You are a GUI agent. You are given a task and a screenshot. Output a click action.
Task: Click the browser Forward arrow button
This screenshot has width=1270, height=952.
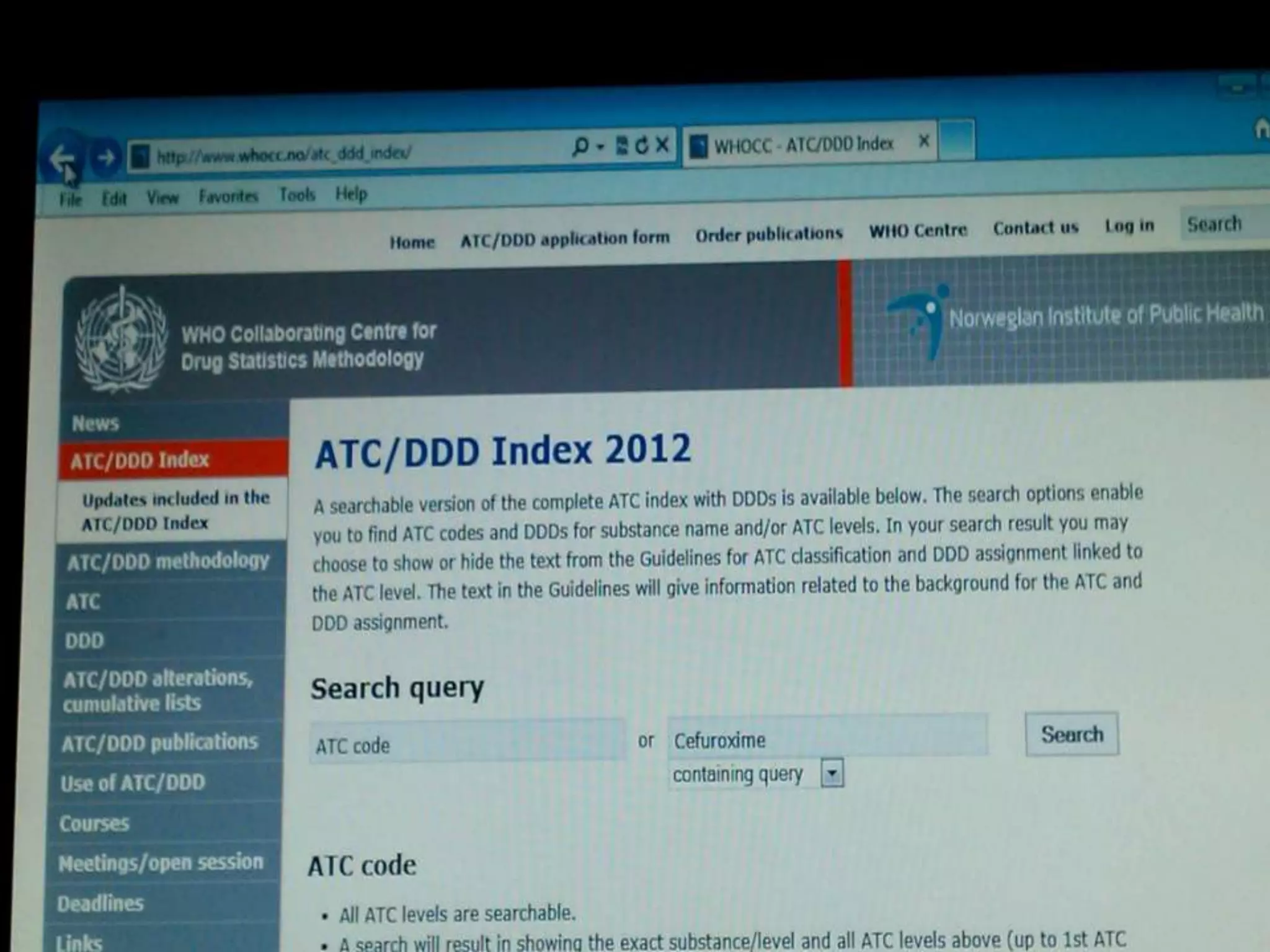106,157
